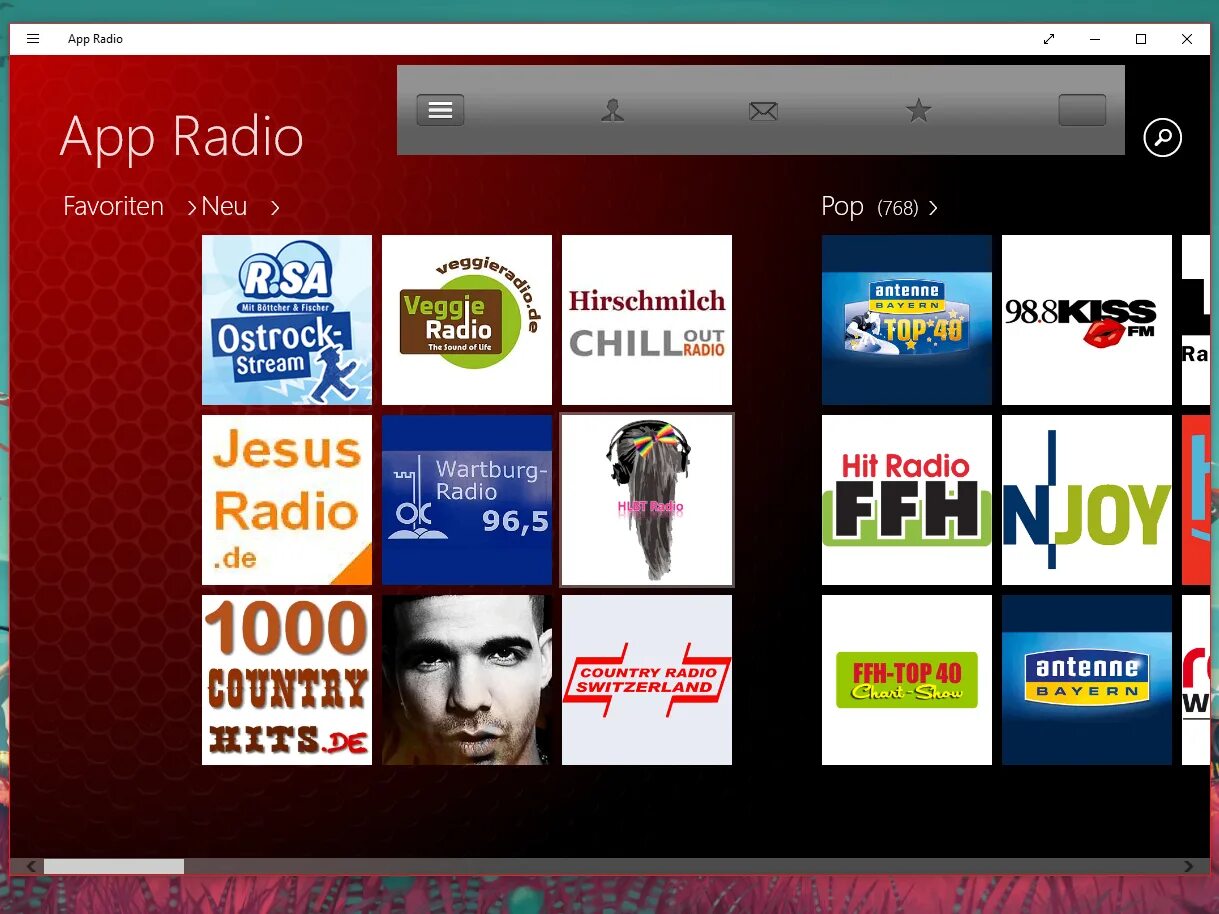Screen dimensions: 1219x914
Task: Play the Jesus Radio .de station
Action: (287, 500)
